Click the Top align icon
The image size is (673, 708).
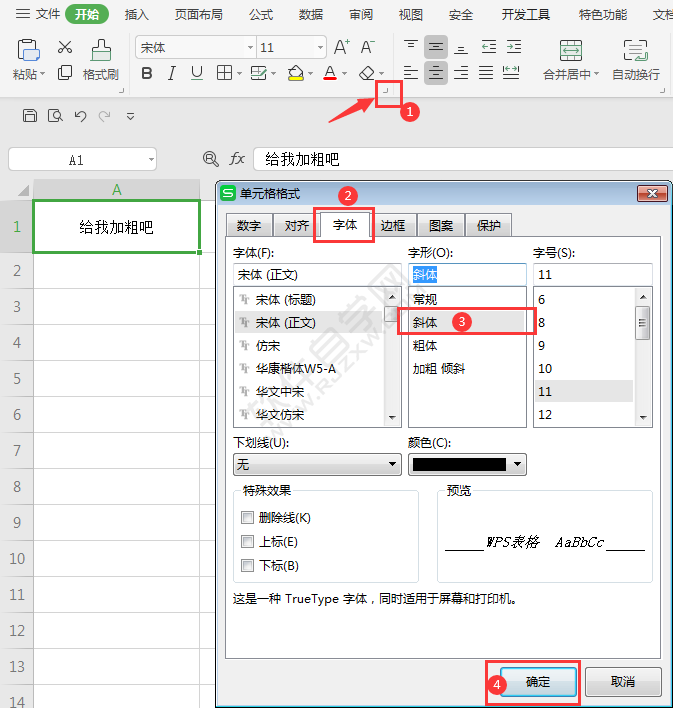point(411,47)
